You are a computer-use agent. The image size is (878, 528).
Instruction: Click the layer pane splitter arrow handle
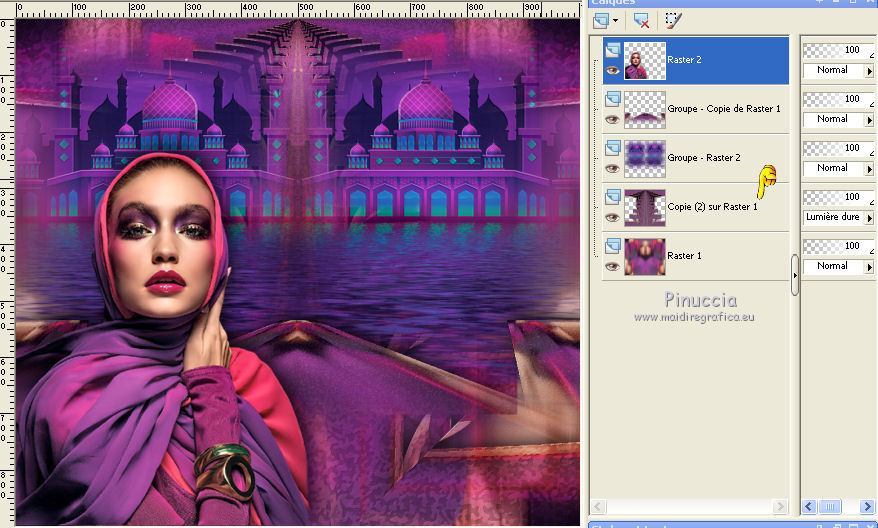coord(795,275)
